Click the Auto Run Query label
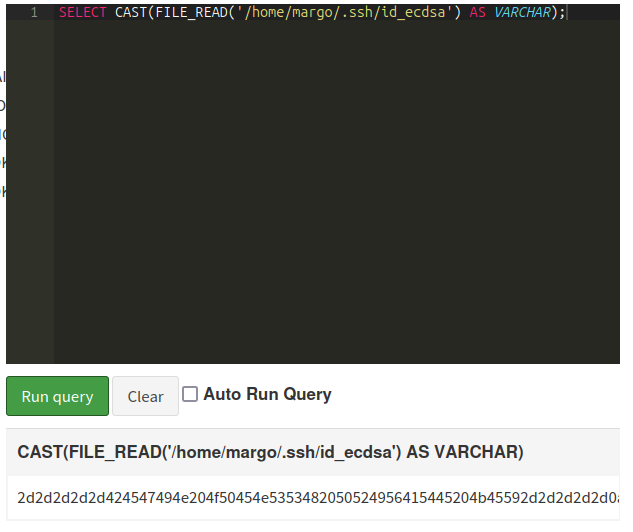This screenshot has width=633, height=532. 267,394
